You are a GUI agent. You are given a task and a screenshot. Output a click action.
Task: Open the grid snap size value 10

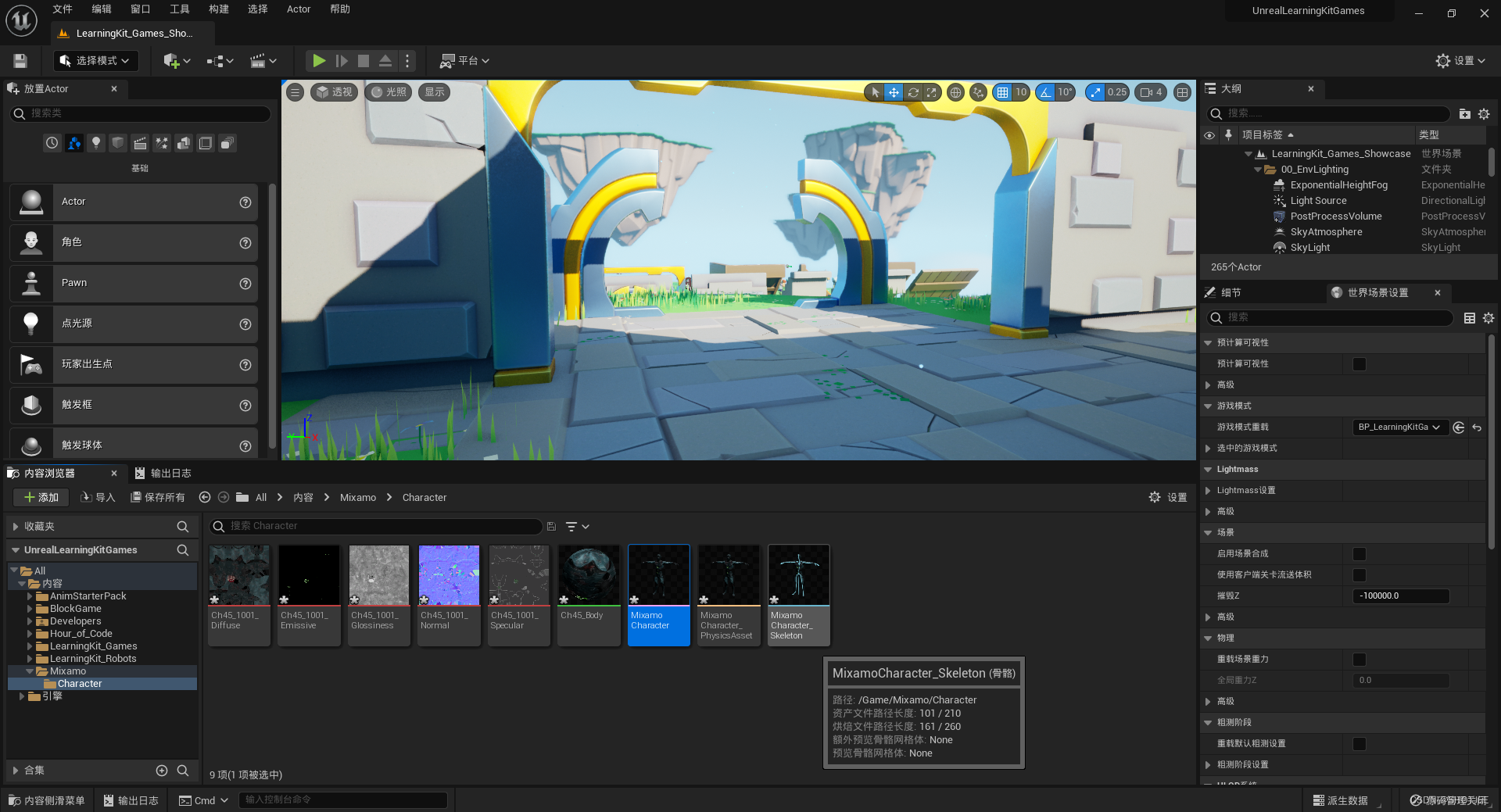pyautogui.click(x=1021, y=92)
